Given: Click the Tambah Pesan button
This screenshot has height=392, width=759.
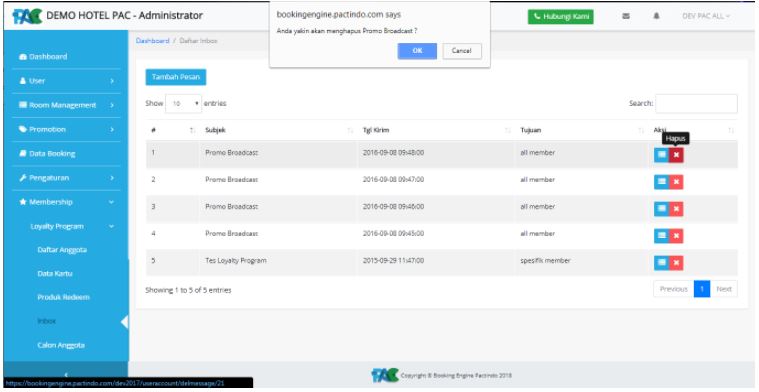Looking at the screenshot, I should coord(176,77).
